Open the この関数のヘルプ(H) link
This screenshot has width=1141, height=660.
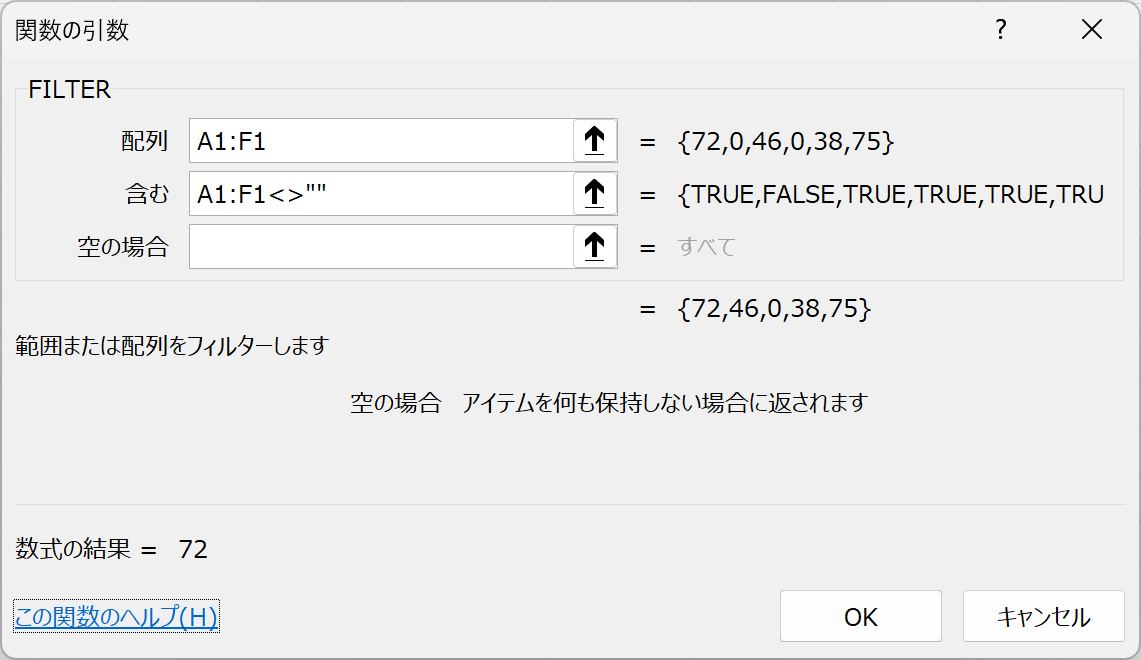point(116,616)
